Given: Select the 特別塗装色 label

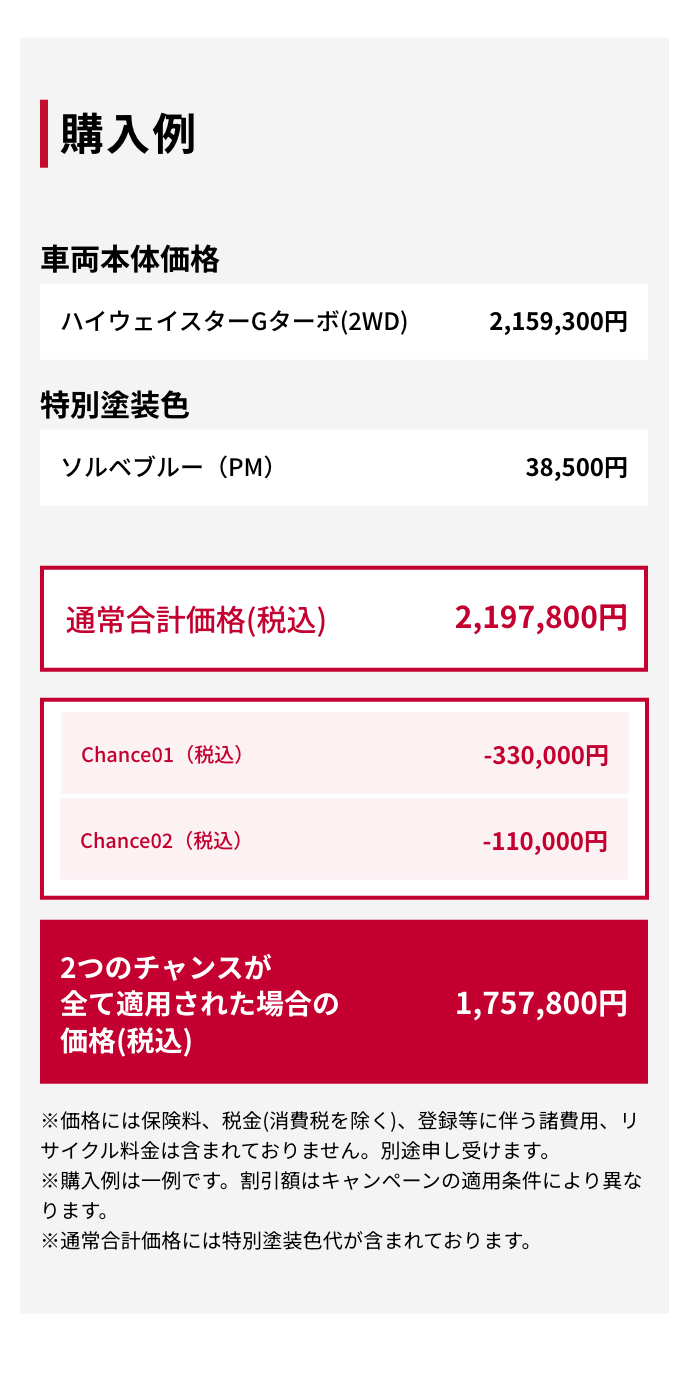Looking at the screenshot, I should 115,406.
